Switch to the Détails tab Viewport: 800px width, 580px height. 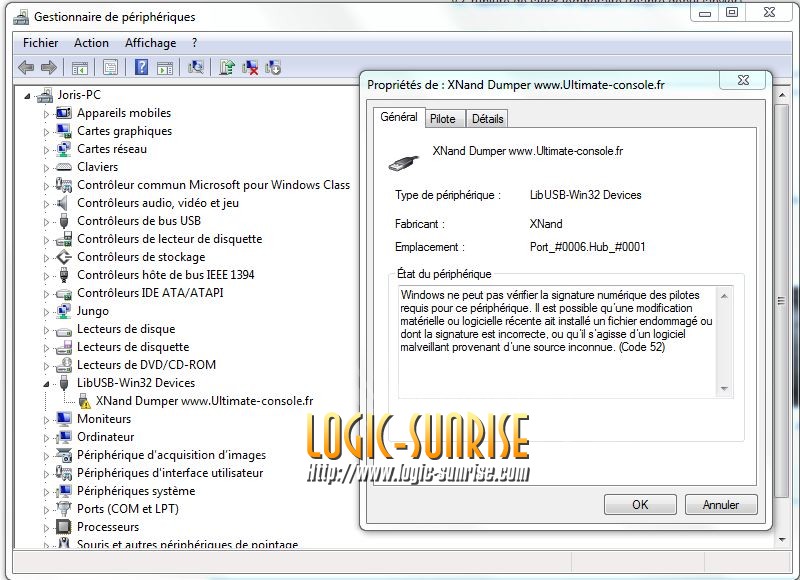click(x=487, y=119)
